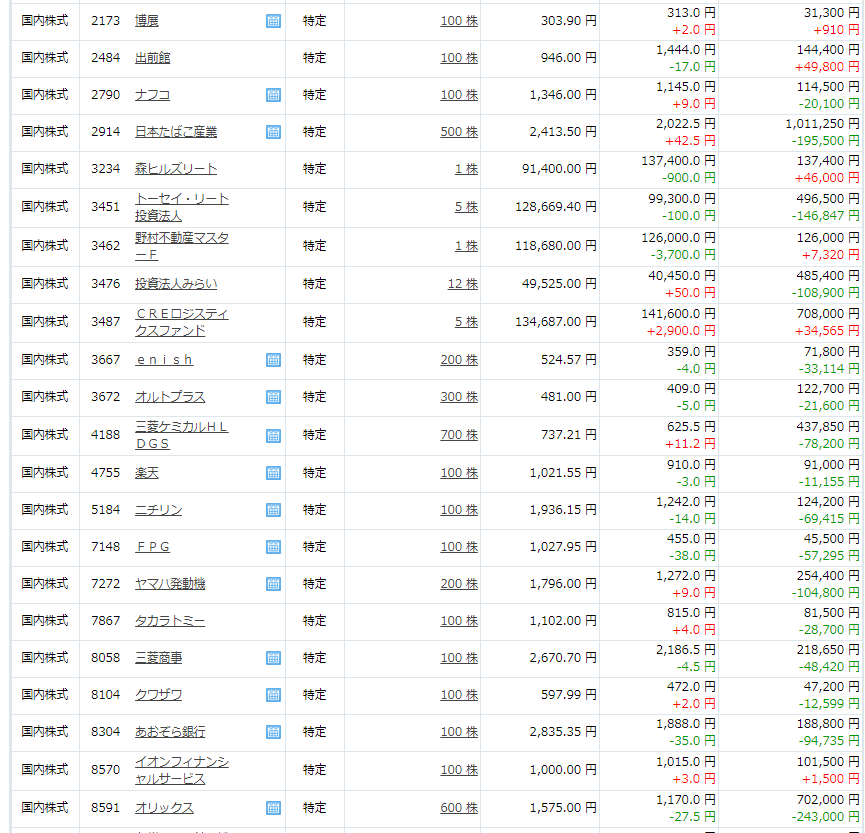
Task: Select 特定 account cell for 楽天
Action: tap(314, 473)
